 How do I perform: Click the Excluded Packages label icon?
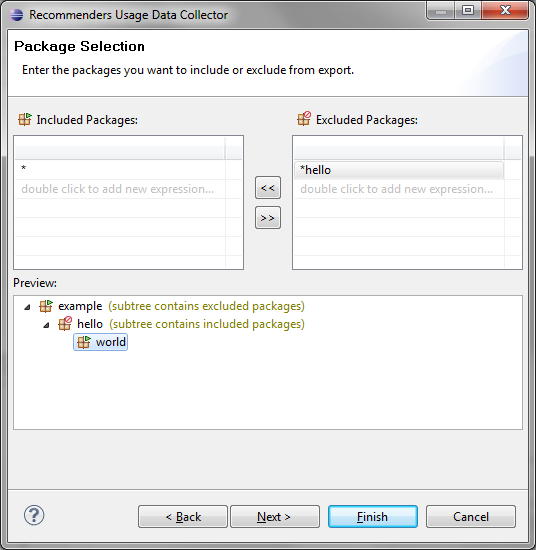tap(304, 119)
